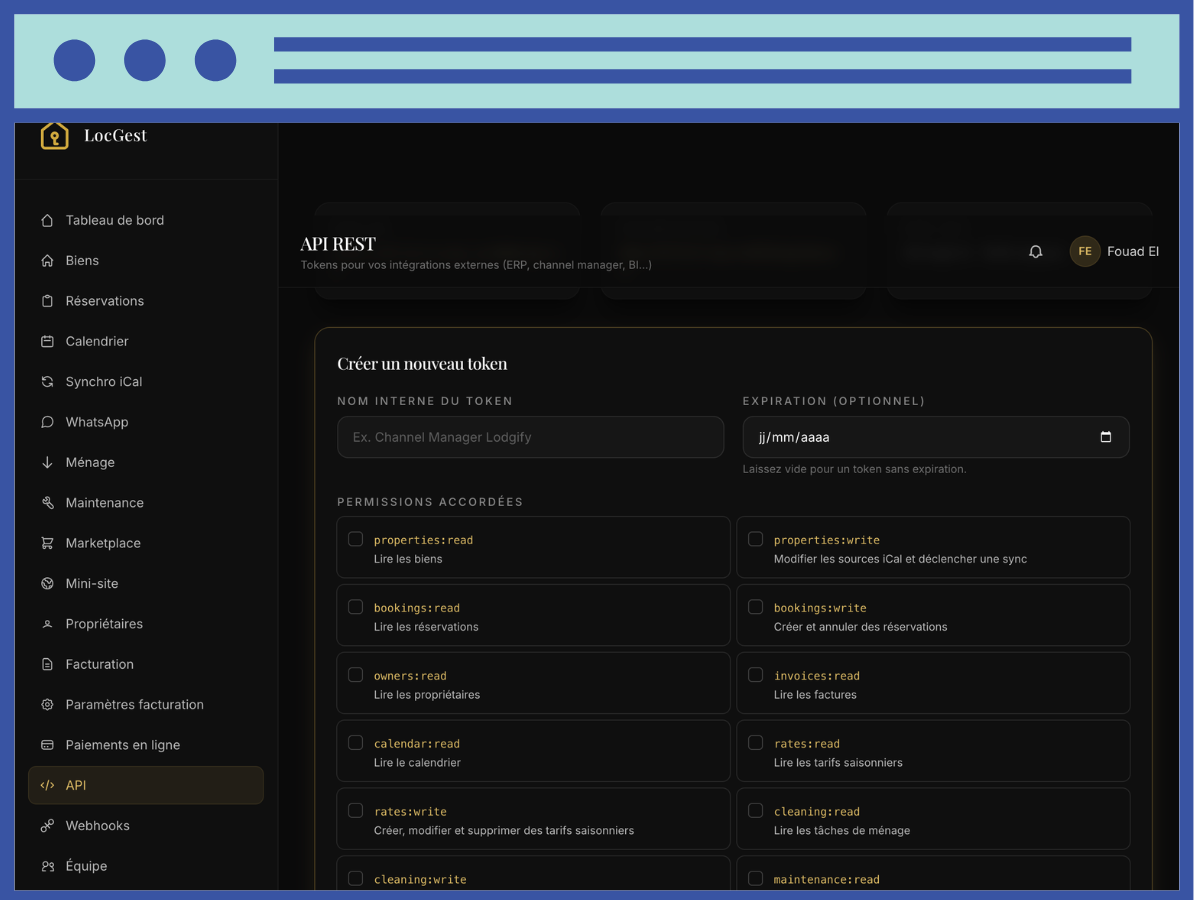This screenshot has width=1200, height=900.
Task: Click the LocGest key-house logo icon
Action: pyautogui.click(x=54, y=136)
